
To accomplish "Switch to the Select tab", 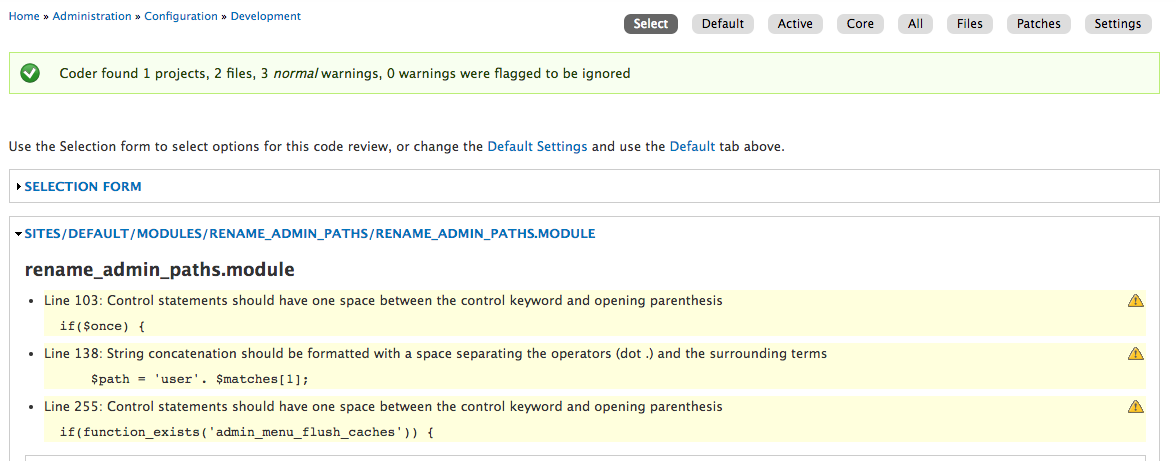I will click(651, 24).
